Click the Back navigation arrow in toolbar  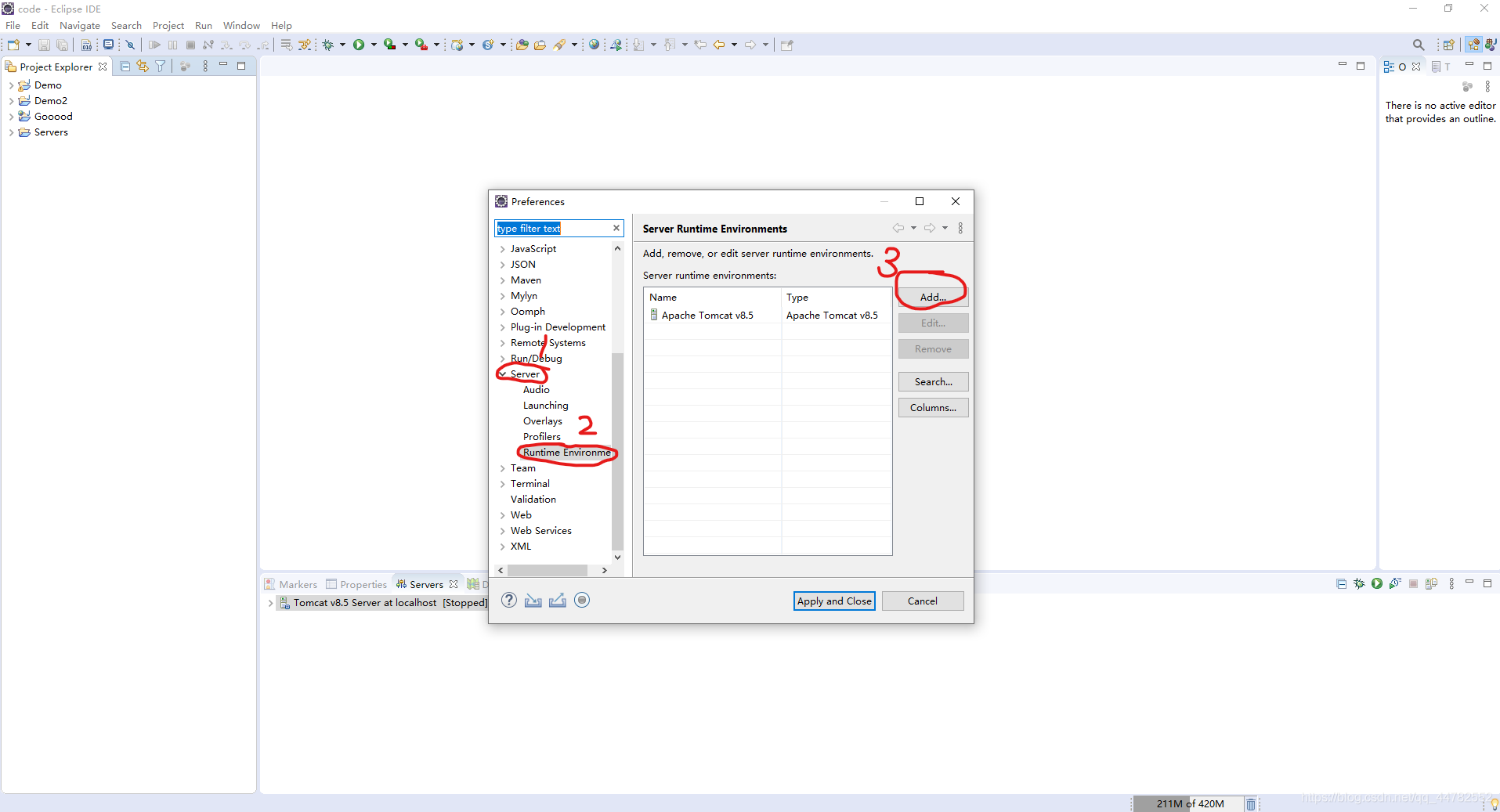[x=719, y=45]
